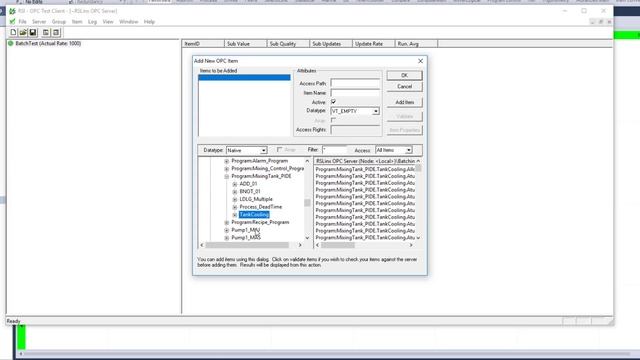640x360 pixels.
Task: Expand the Pump1_MAJ tree node
Action: point(227,231)
